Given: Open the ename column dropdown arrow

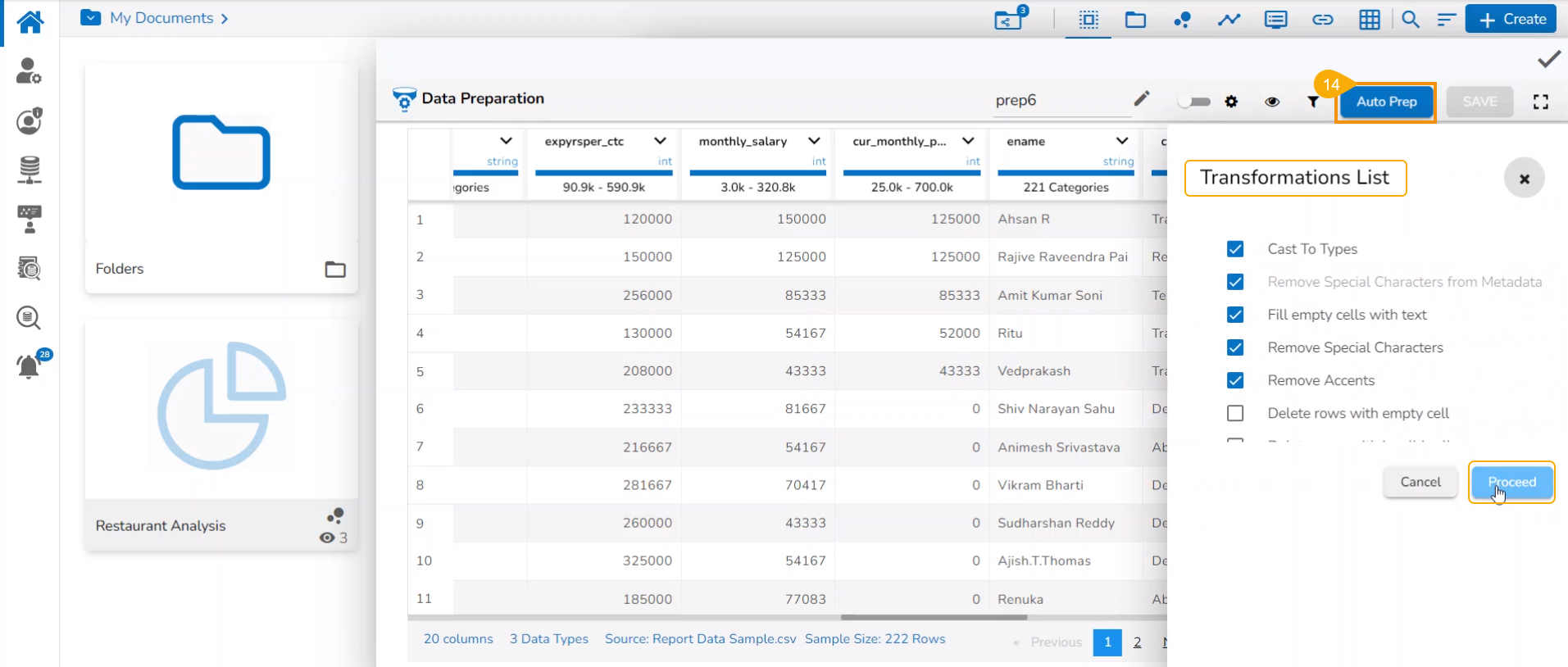Looking at the screenshot, I should pyautogui.click(x=1122, y=141).
